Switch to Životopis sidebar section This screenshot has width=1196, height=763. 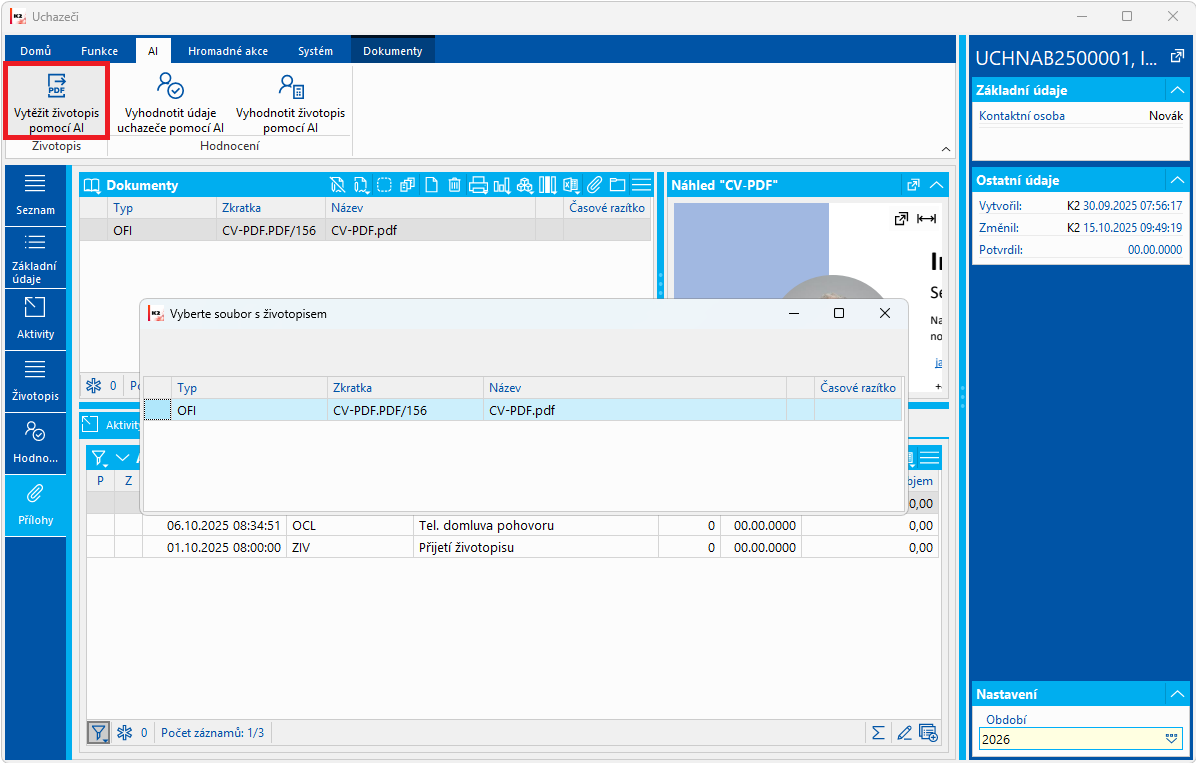(35, 382)
